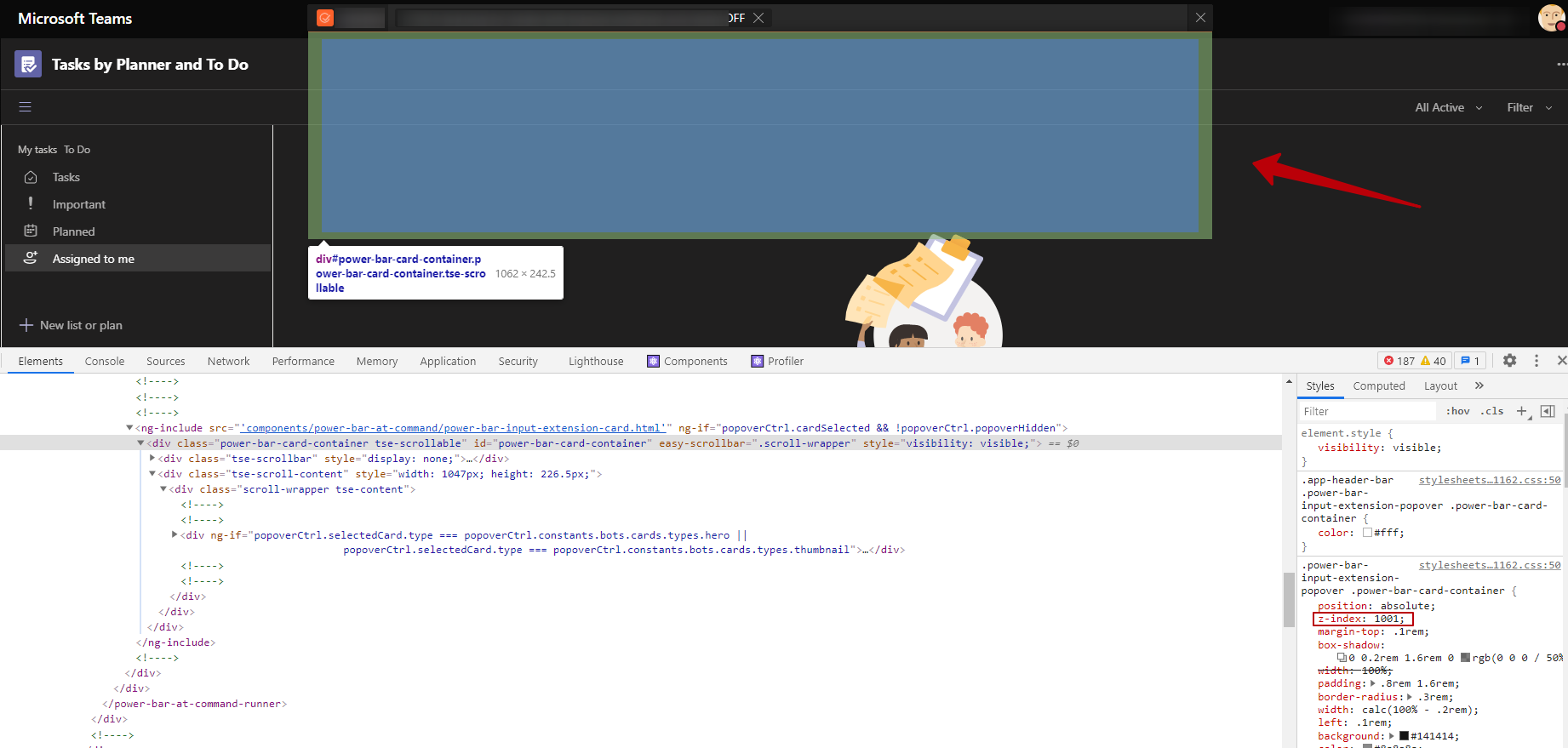
Task: Click the Elements panel vertical scrollbar thumb
Action: 1289,600
